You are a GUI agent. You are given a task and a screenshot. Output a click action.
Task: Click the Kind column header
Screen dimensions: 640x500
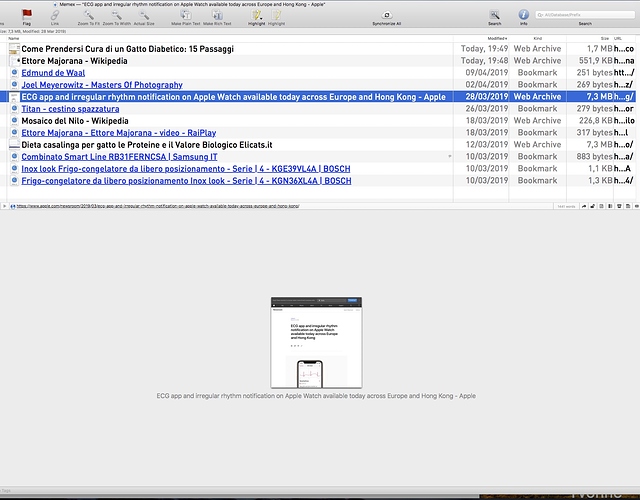(x=537, y=37)
